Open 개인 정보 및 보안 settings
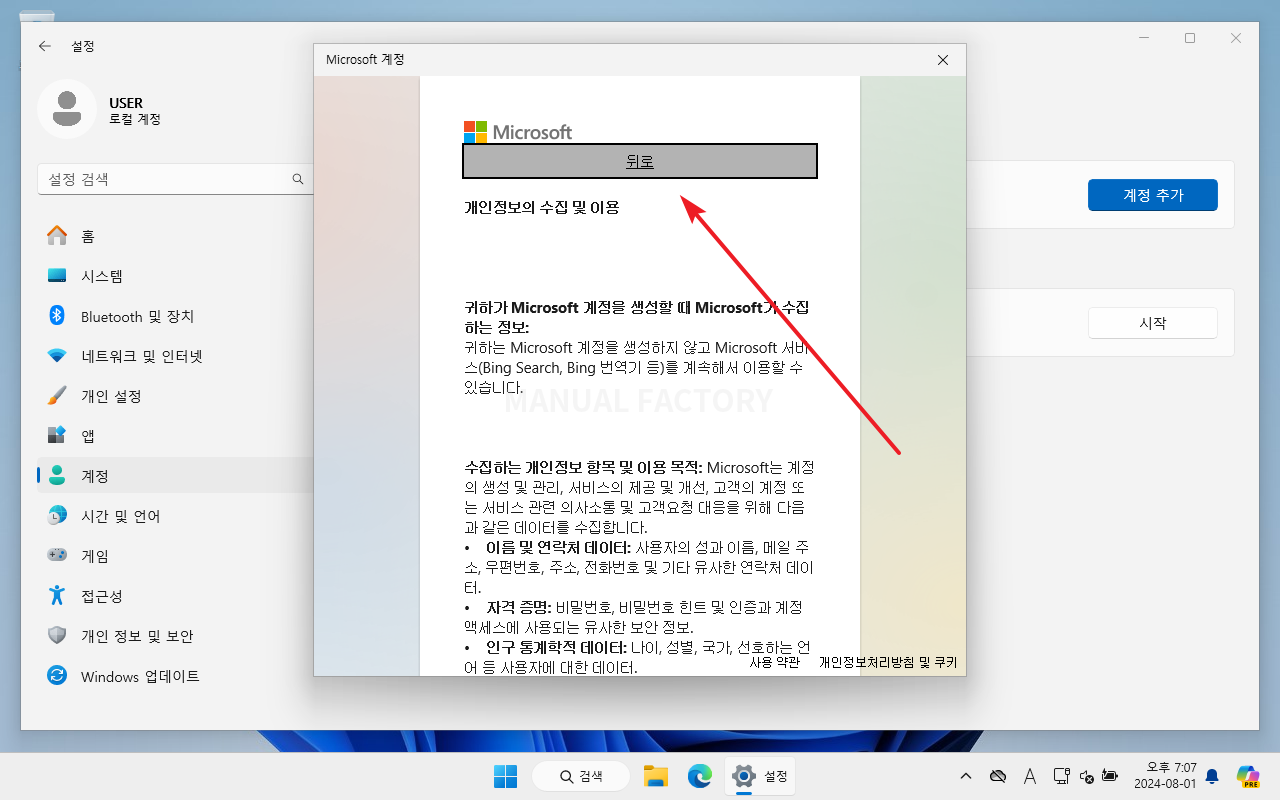Viewport: 1280px width, 800px height. tap(175, 636)
